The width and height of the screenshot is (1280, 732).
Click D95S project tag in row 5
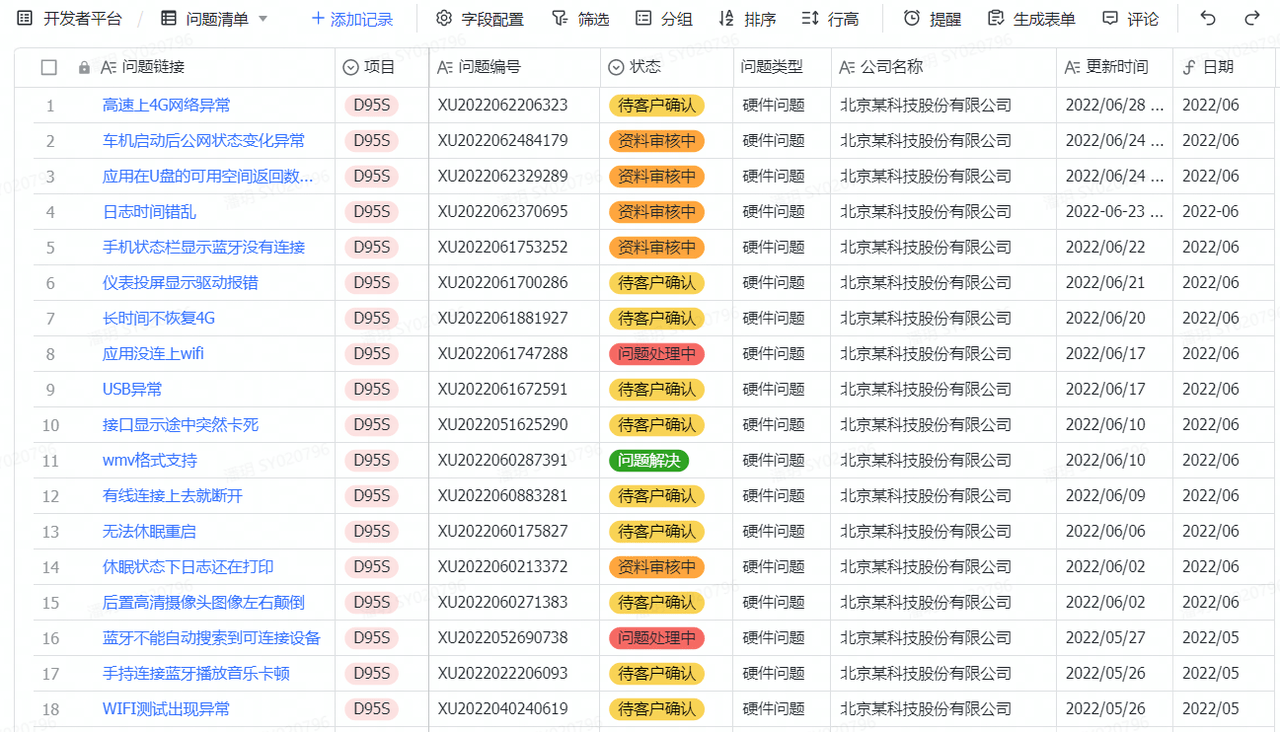tap(371, 247)
